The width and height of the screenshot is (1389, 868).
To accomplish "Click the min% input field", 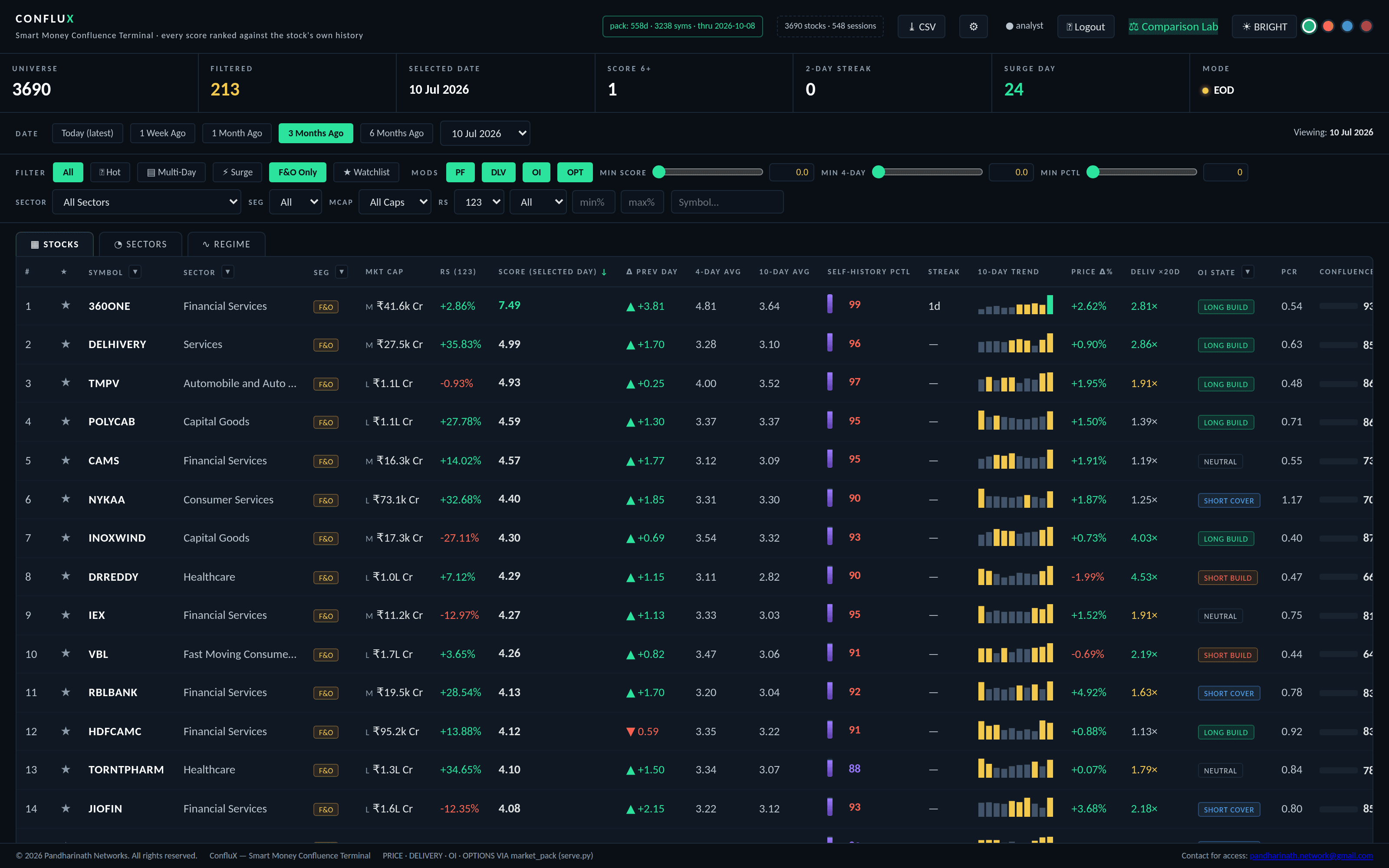I will coord(593,202).
